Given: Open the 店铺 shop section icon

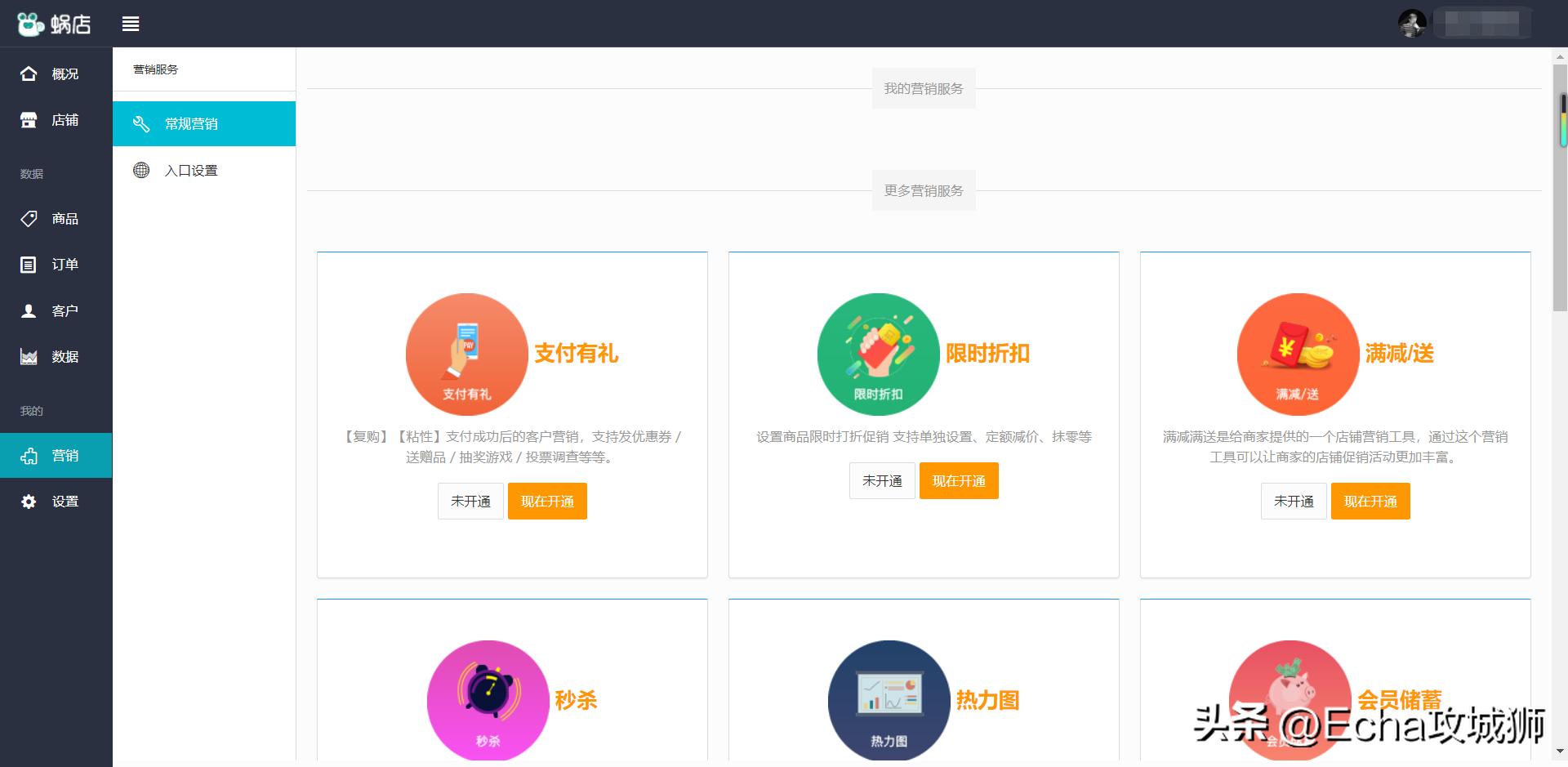Looking at the screenshot, I should pyautogui.click(x=29, y=119).
